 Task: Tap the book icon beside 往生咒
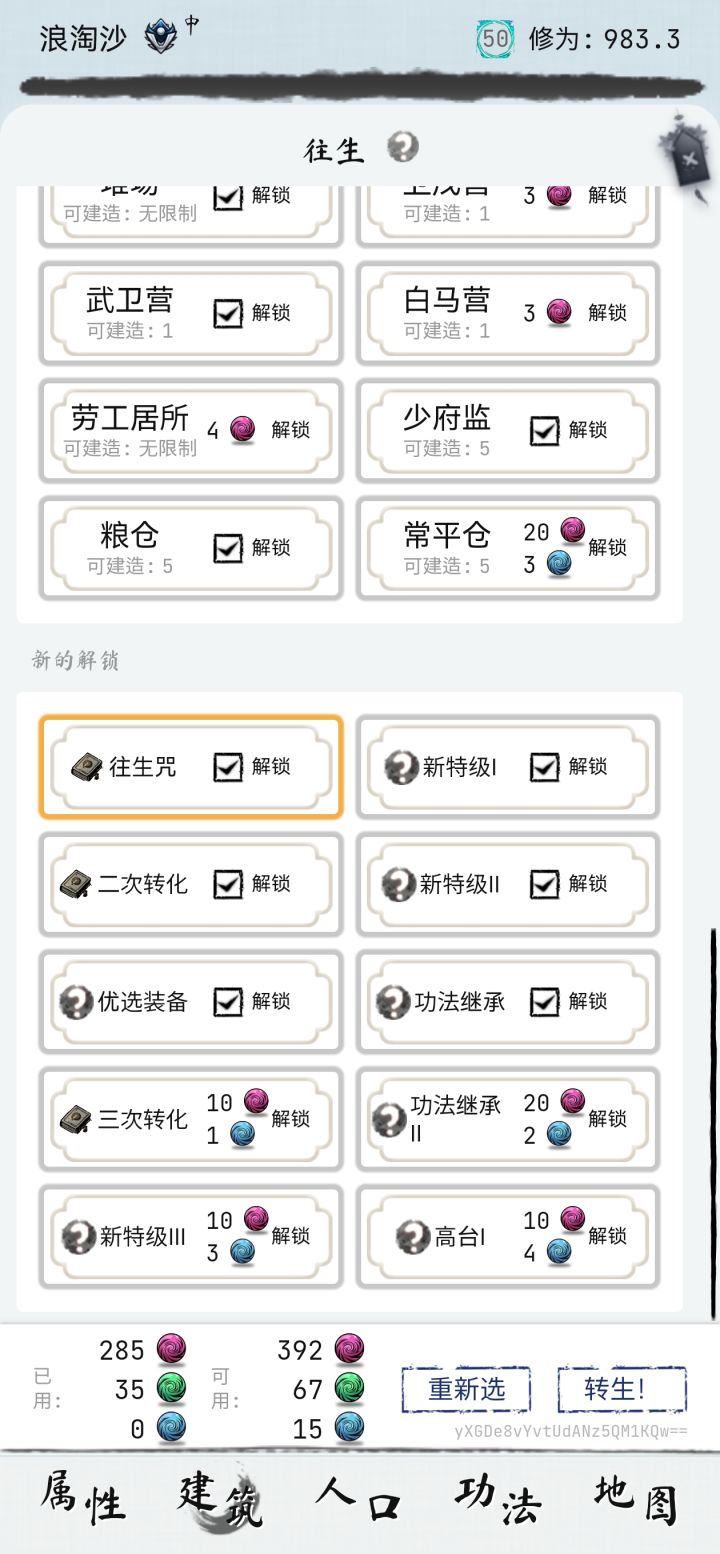(x=88, y=767)
